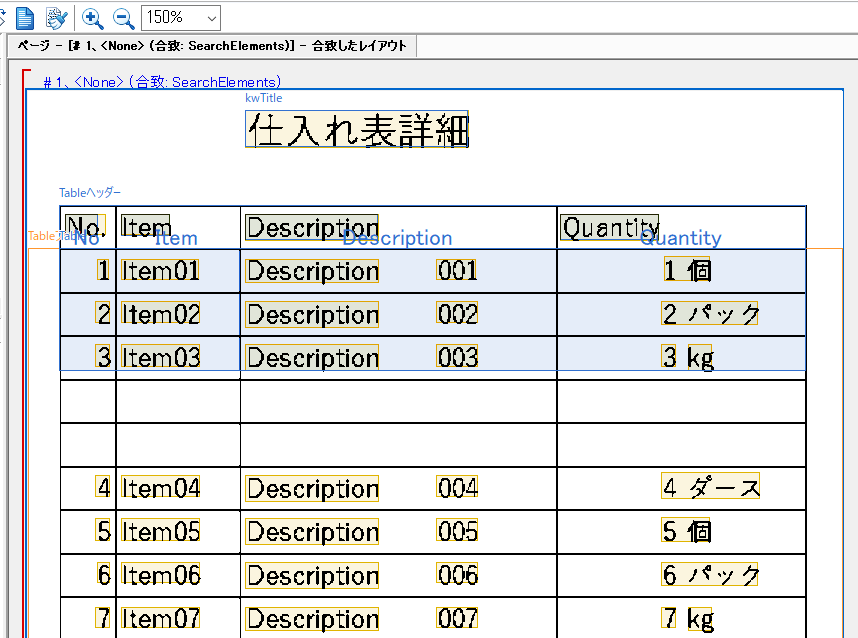
Task: Select the Item07 cell
Action: pos(160,618)
